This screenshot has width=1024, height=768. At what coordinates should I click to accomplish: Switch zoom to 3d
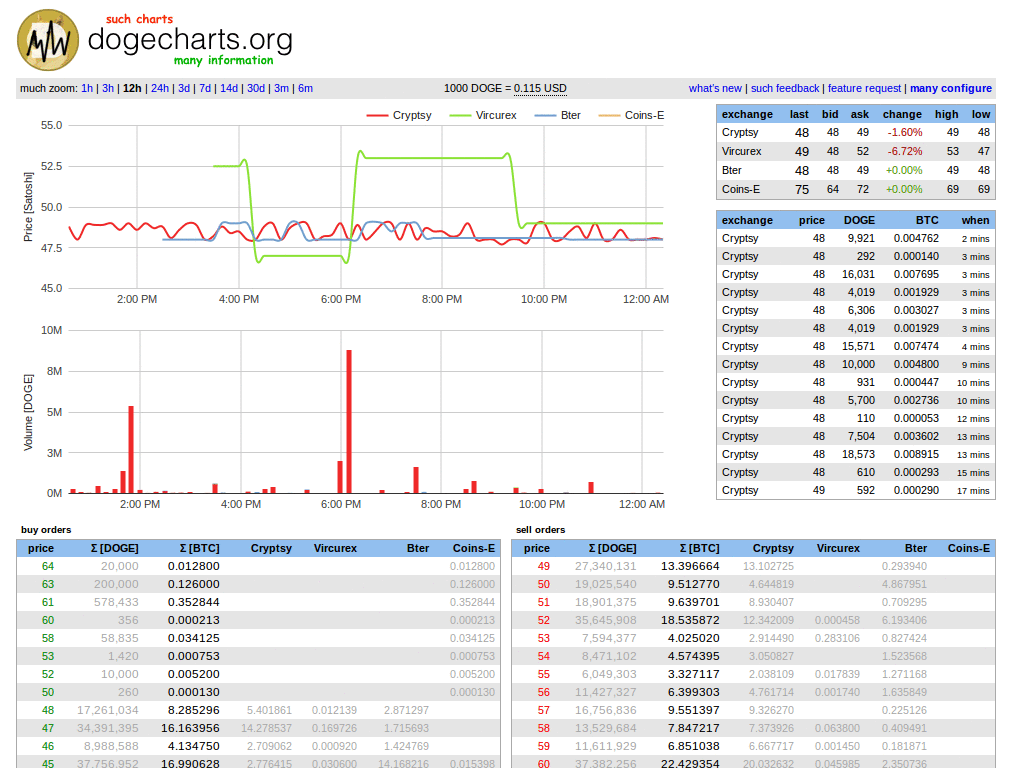coord(184,88)
